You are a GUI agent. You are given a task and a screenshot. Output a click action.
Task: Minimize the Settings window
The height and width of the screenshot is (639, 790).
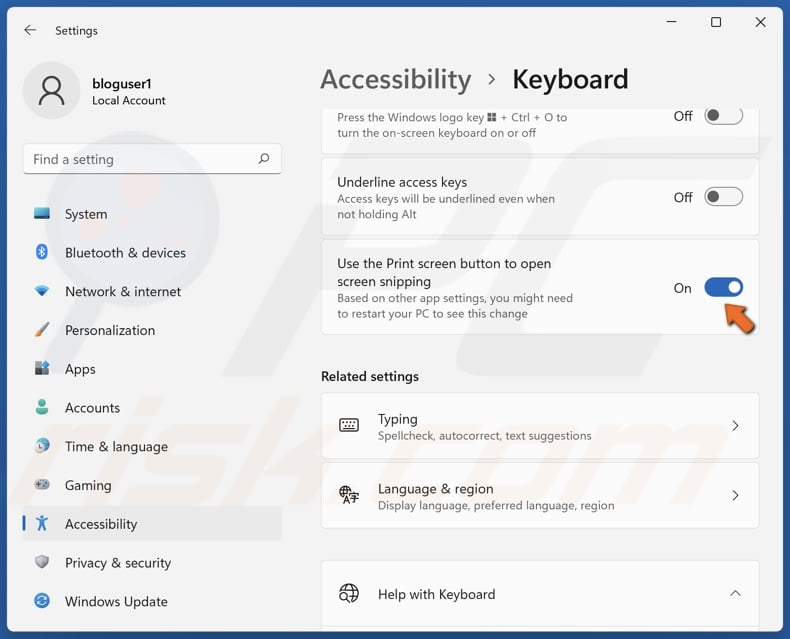point(671,22)
